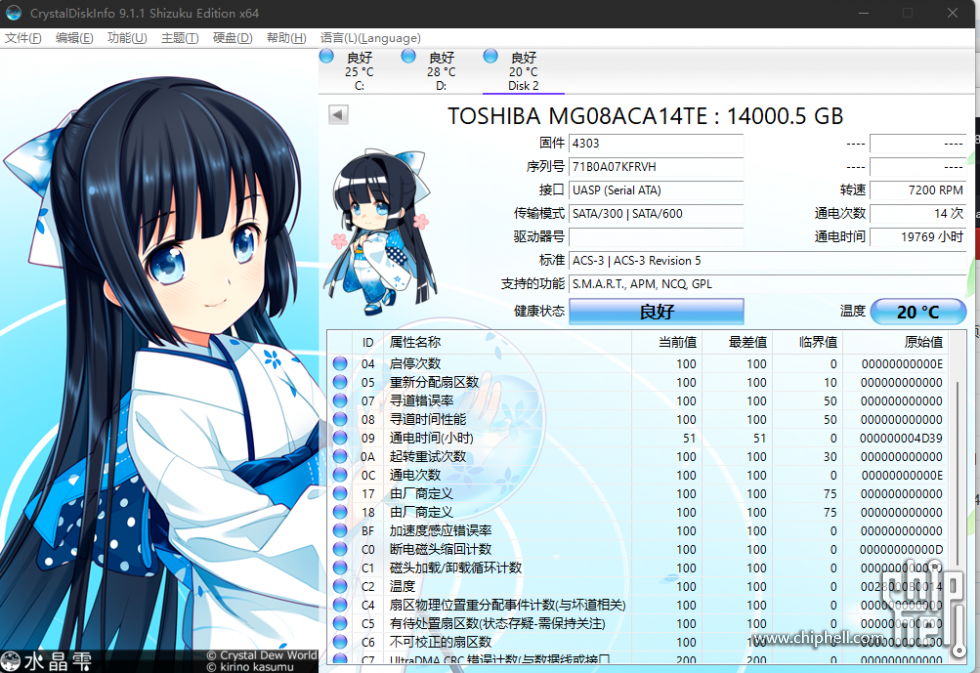Select the 寻道错误率 attribute name

tap(422, 401)
